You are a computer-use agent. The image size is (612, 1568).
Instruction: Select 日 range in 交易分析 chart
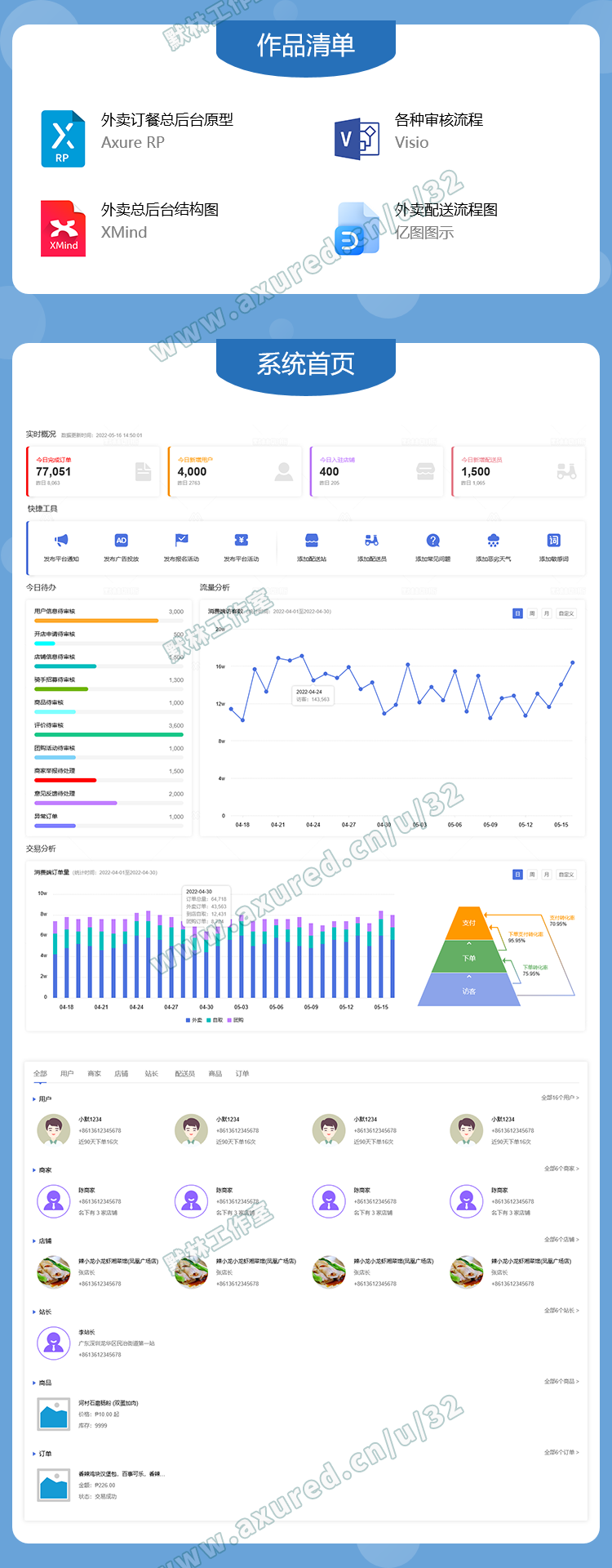[517, 875]
